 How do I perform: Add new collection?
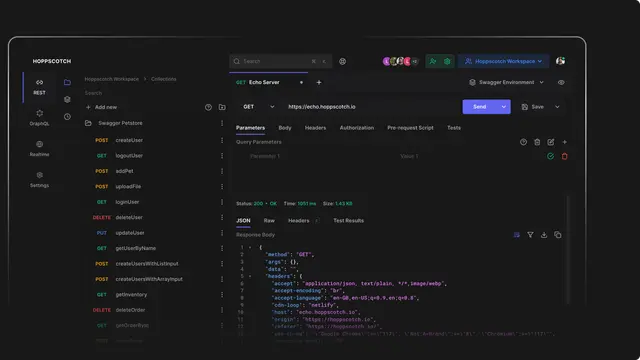(101, 107)
